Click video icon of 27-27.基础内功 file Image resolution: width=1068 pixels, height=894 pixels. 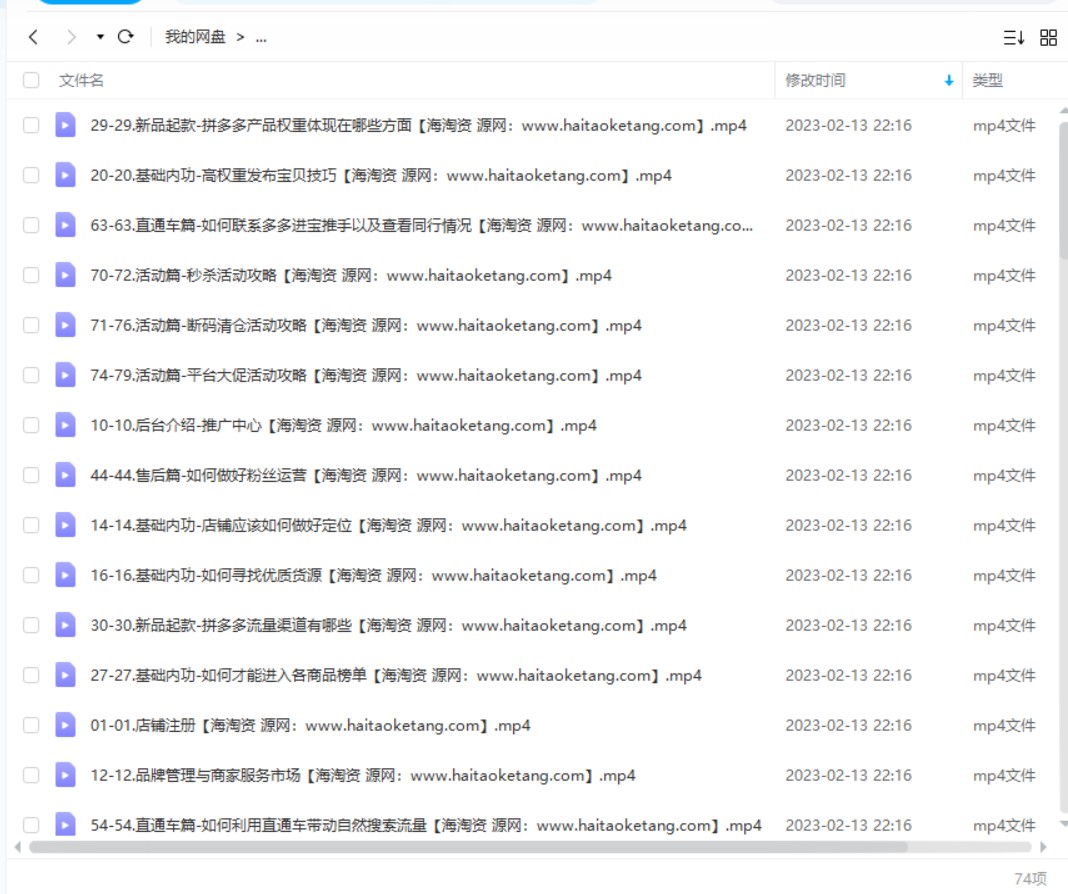coord(65,675)
